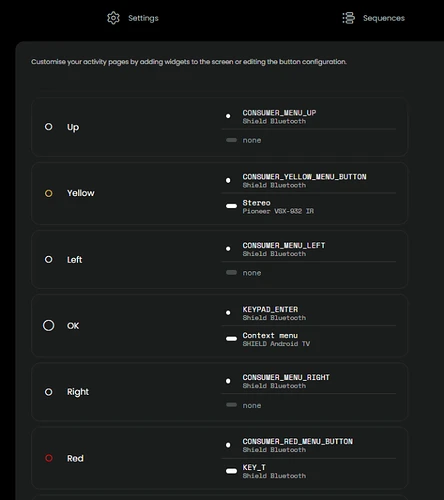Open Context menu SHIELD Android TV assignment
Screen dimensions: 444x500
(309, 339)
